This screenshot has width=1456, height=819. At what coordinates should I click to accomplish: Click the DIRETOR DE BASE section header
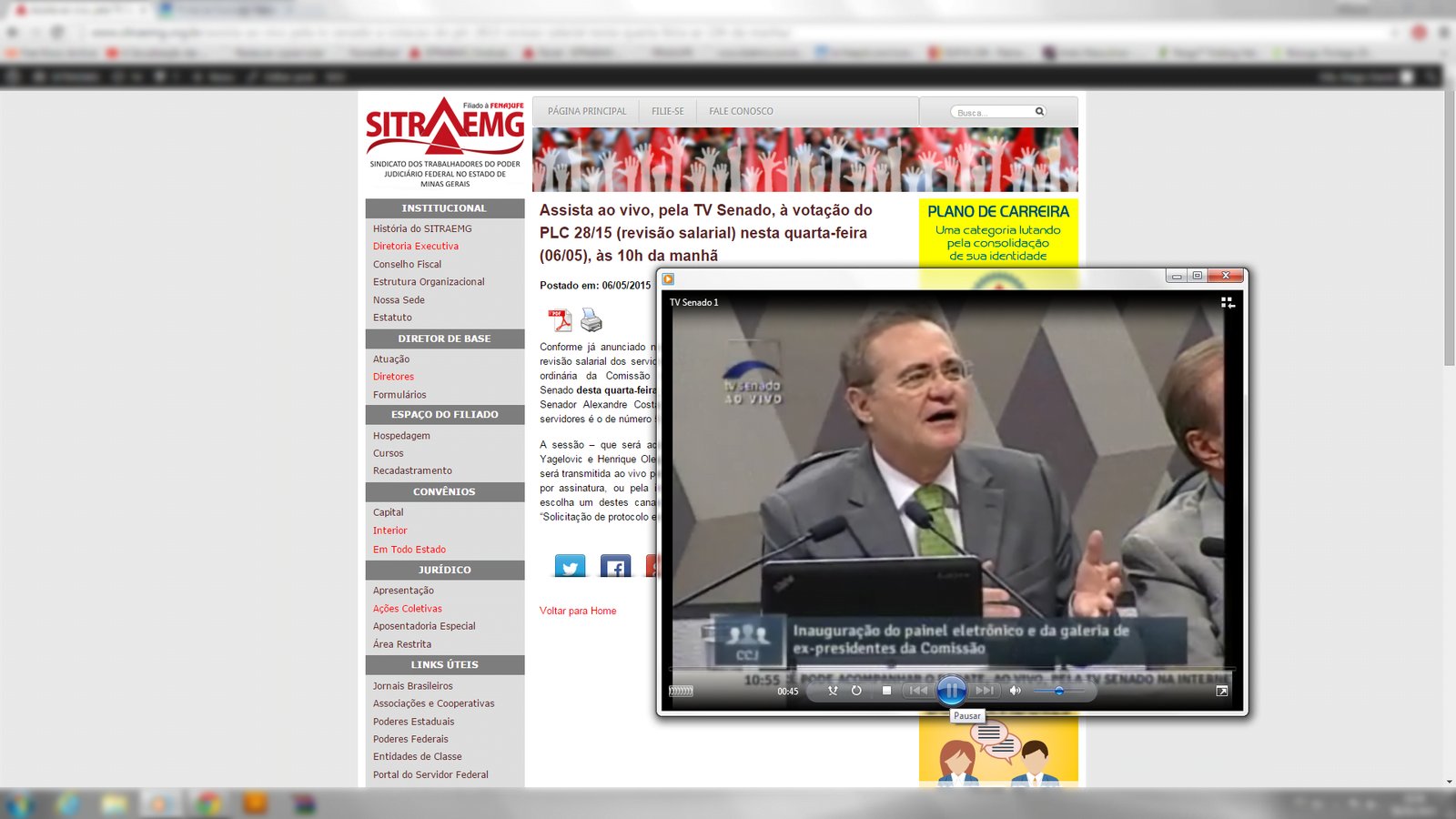point(445,339)
